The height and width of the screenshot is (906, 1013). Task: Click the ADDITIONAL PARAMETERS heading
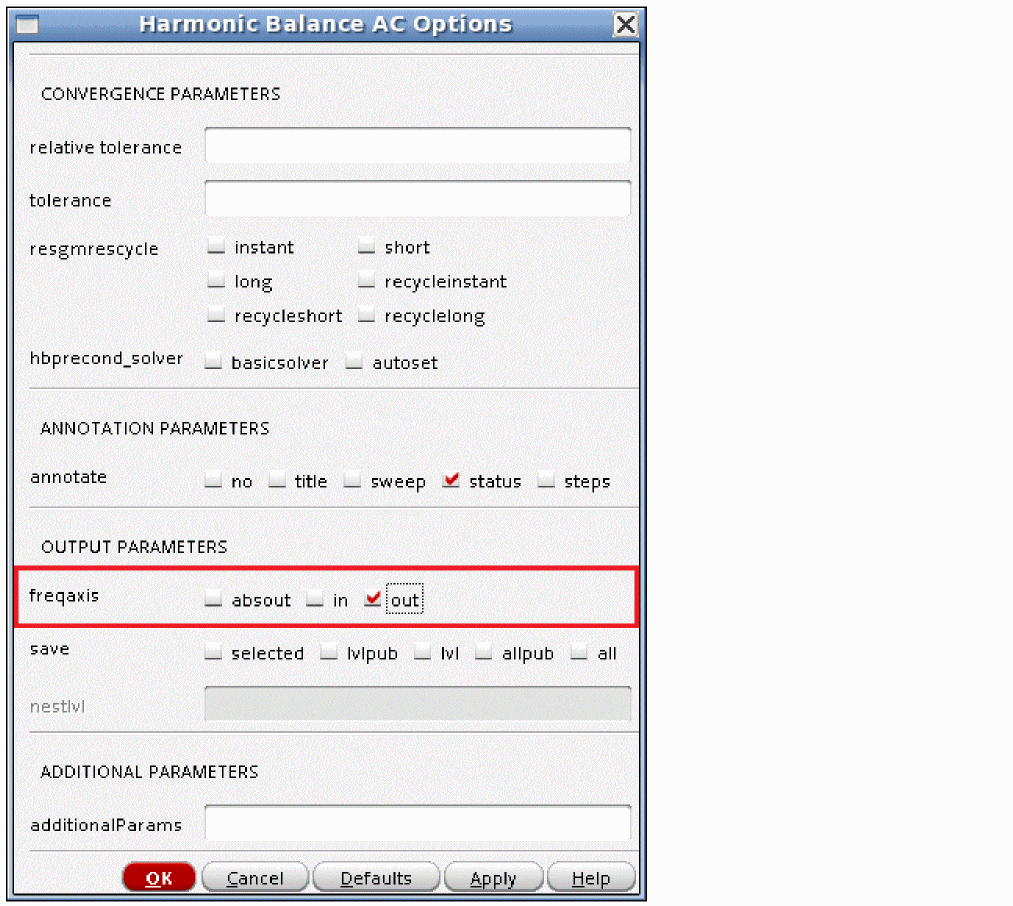click(149, 772)
